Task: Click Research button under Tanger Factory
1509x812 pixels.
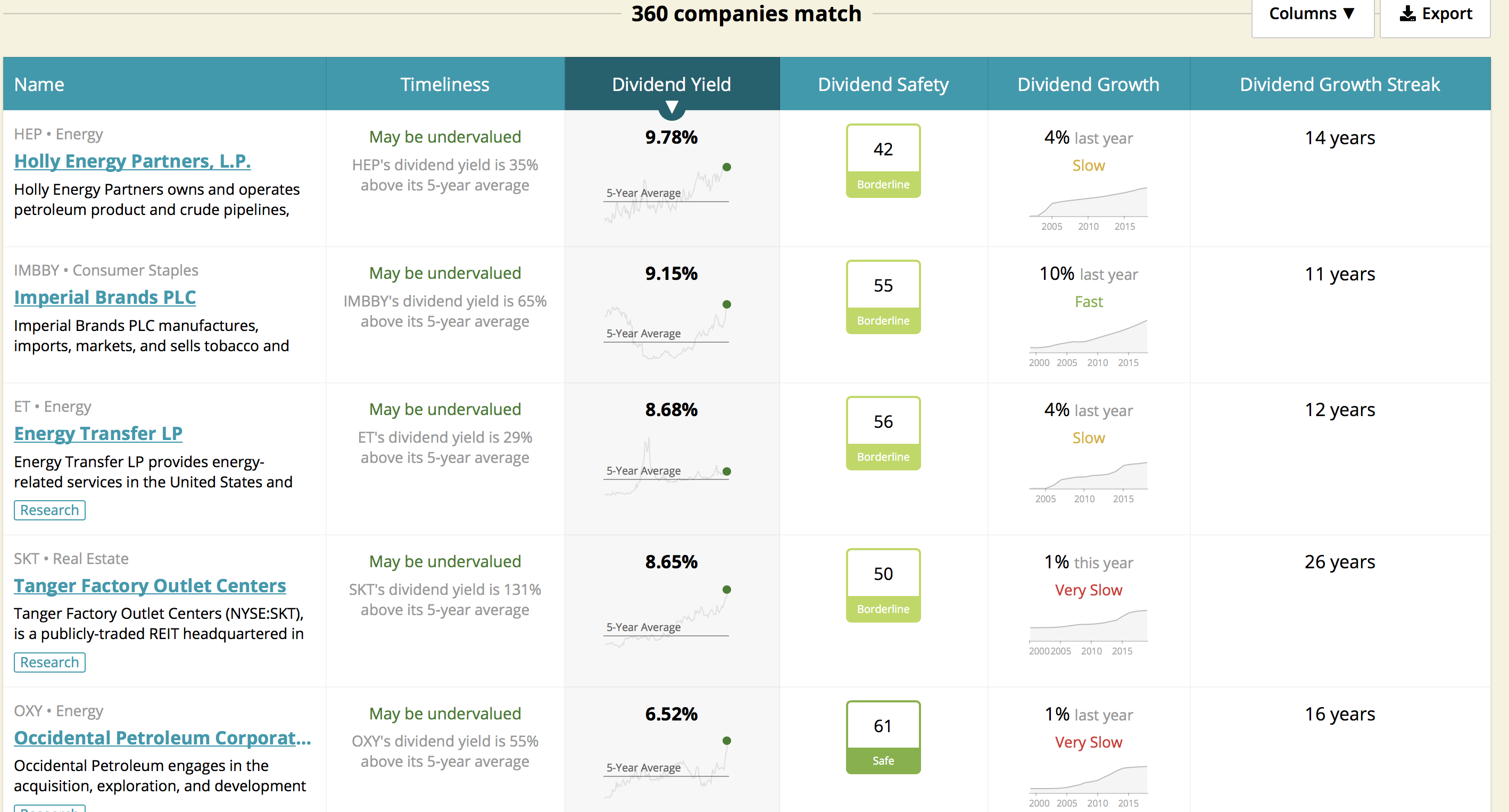Action: tap(50, 662)
